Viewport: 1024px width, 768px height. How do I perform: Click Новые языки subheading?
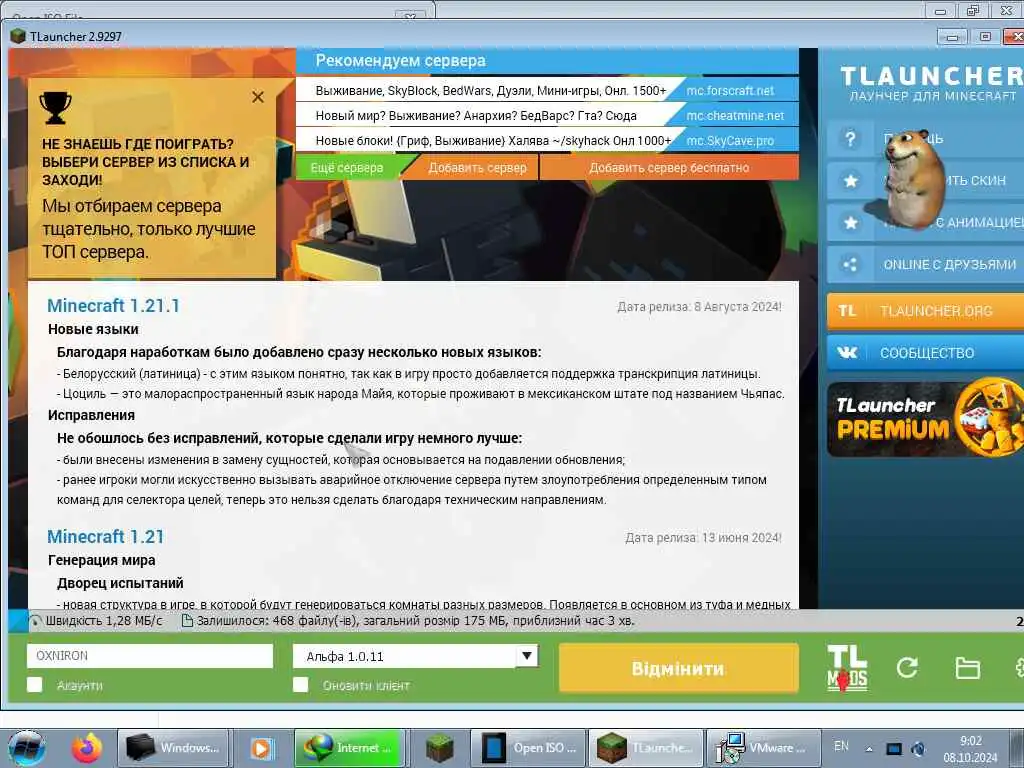pyautogui.click(x=93, y=329)
